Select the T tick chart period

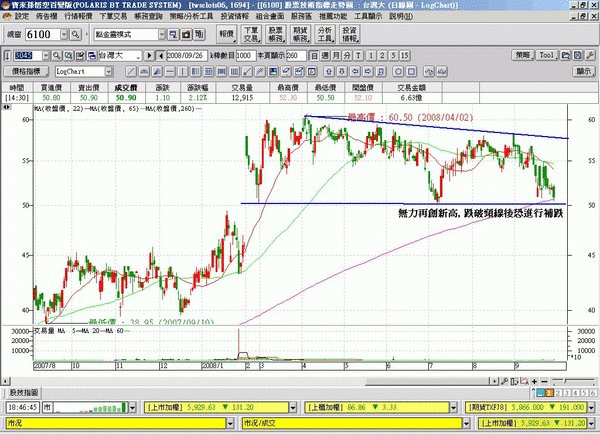359,55
